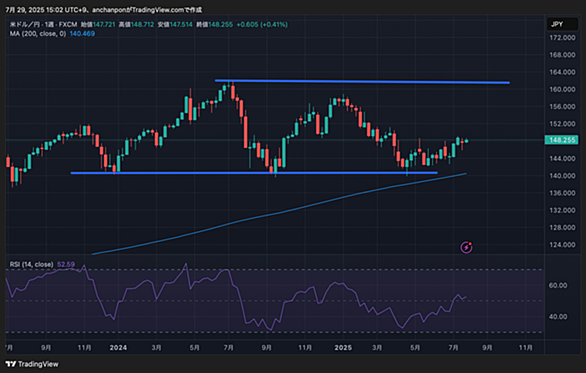586x373 pixels.
Task: Select the upper blue resistance line near 162
Action: [362, 81]
